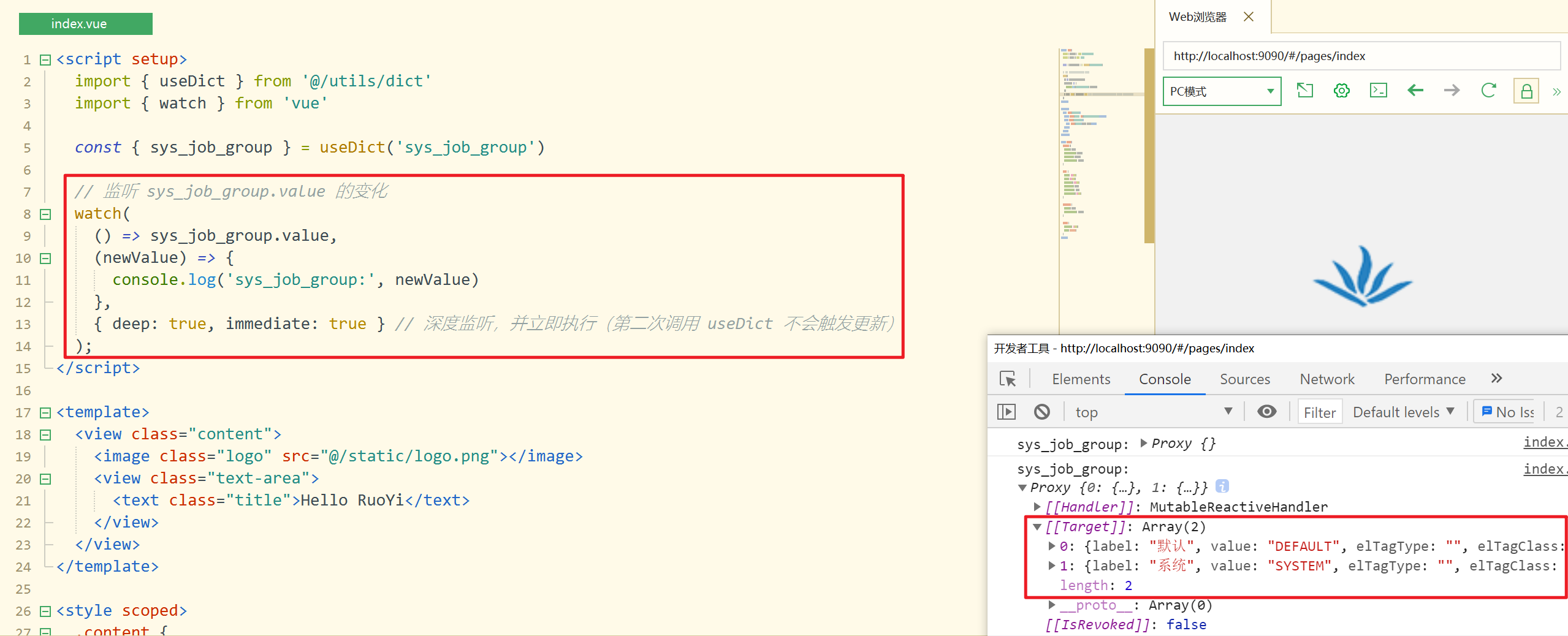Select the index.vue editor tab

pos(86,23)
